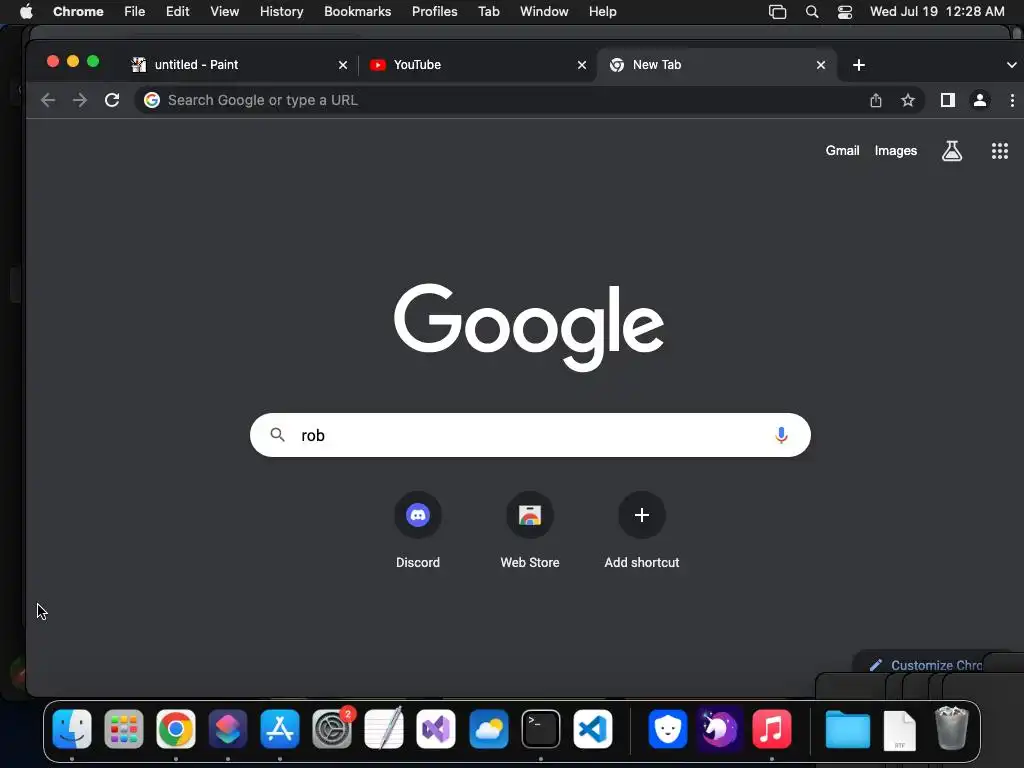
Task: Open Spotlight search in menu bar
Action: pos(812,12)
